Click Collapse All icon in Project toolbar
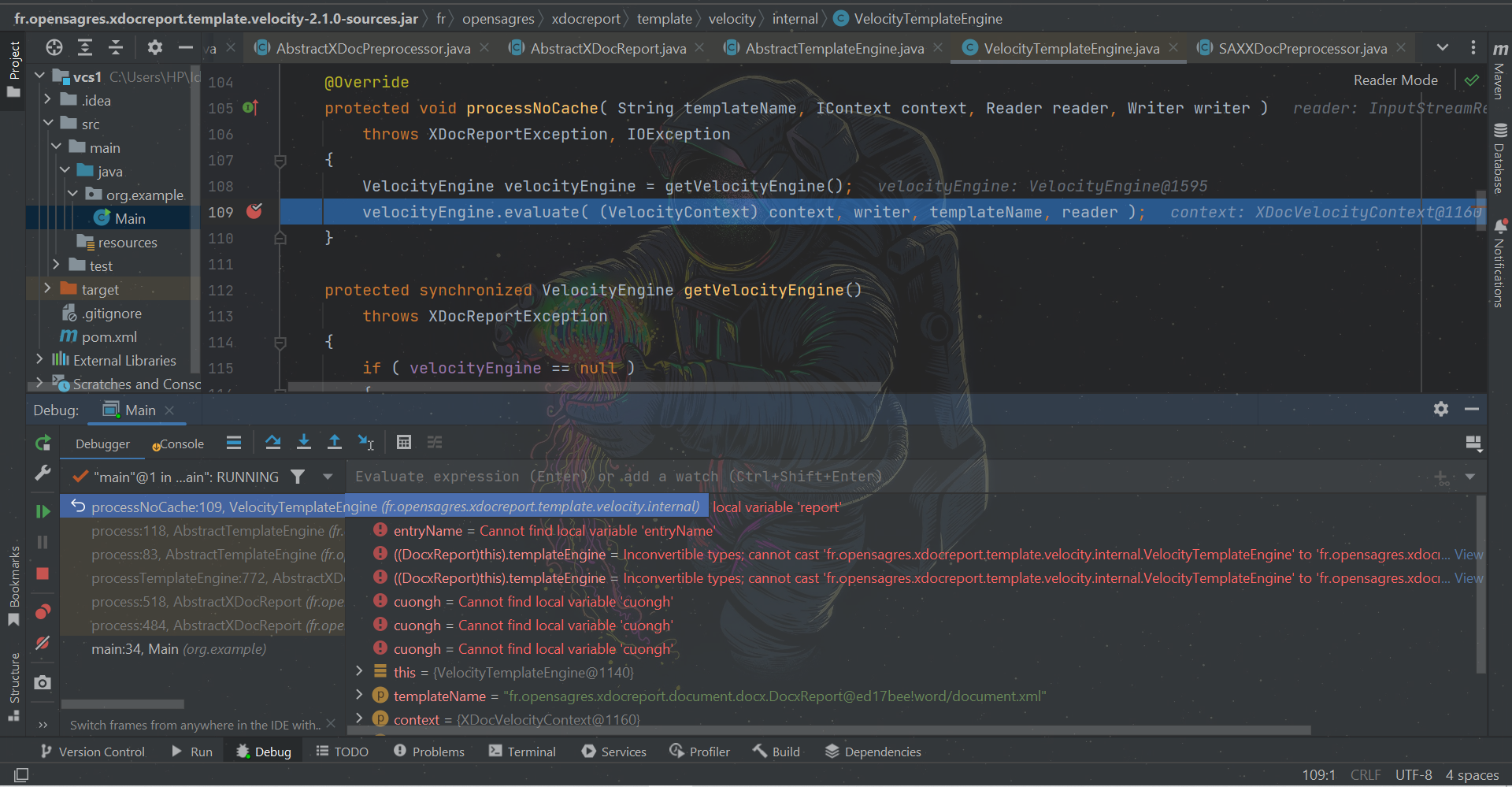The height and width of the screenshot is (787, 1512). pos(116,48)
